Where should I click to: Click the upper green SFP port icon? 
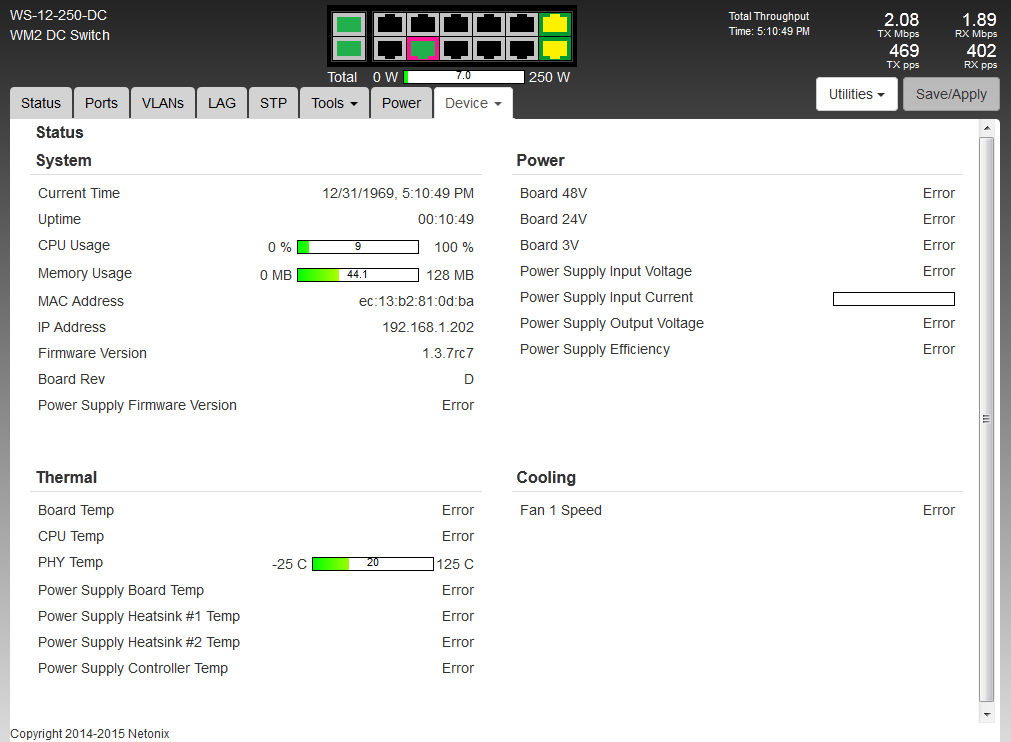pyautogui.click(x=349, y=24)
